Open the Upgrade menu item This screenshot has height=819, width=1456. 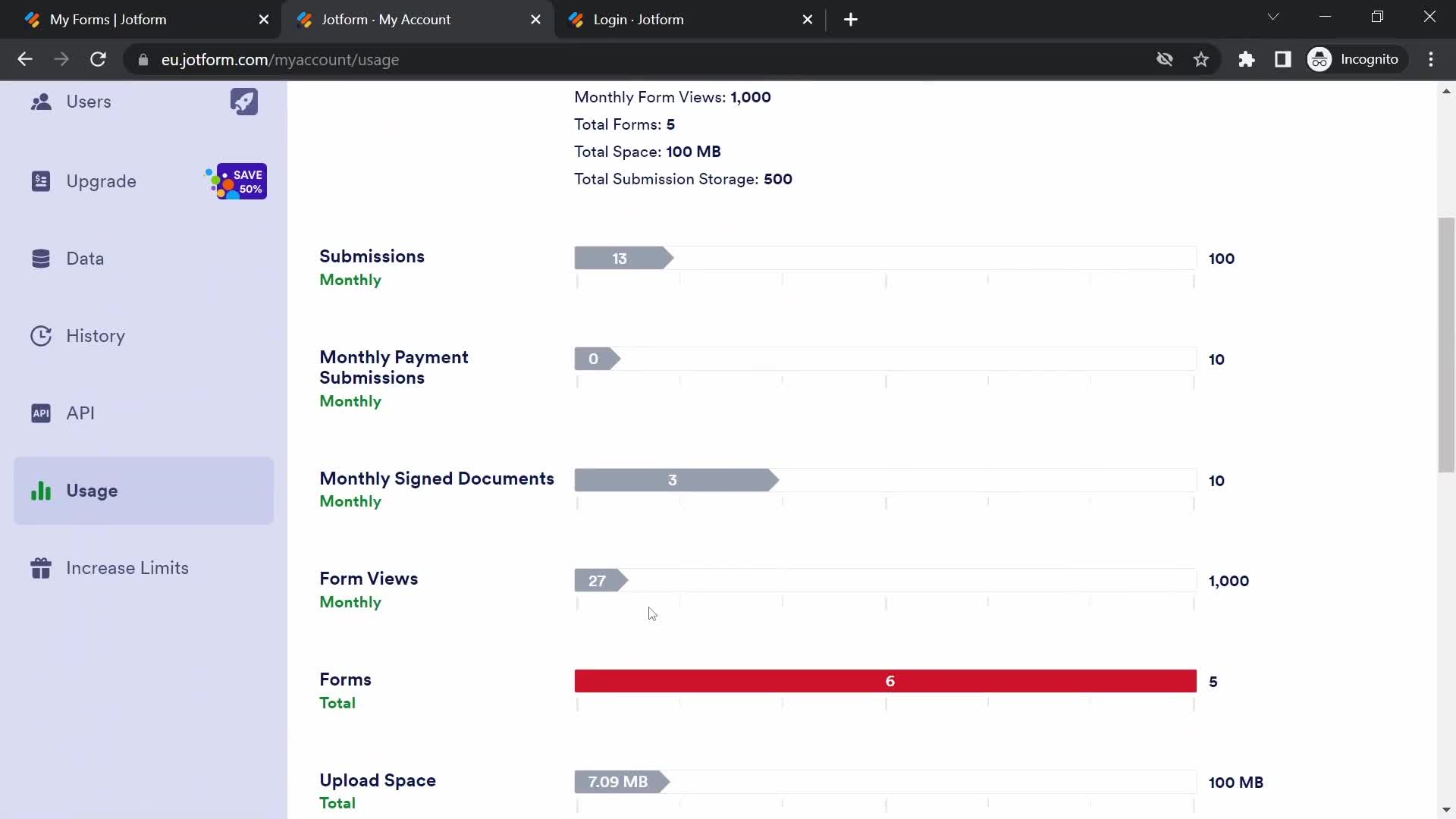point(101,181)
